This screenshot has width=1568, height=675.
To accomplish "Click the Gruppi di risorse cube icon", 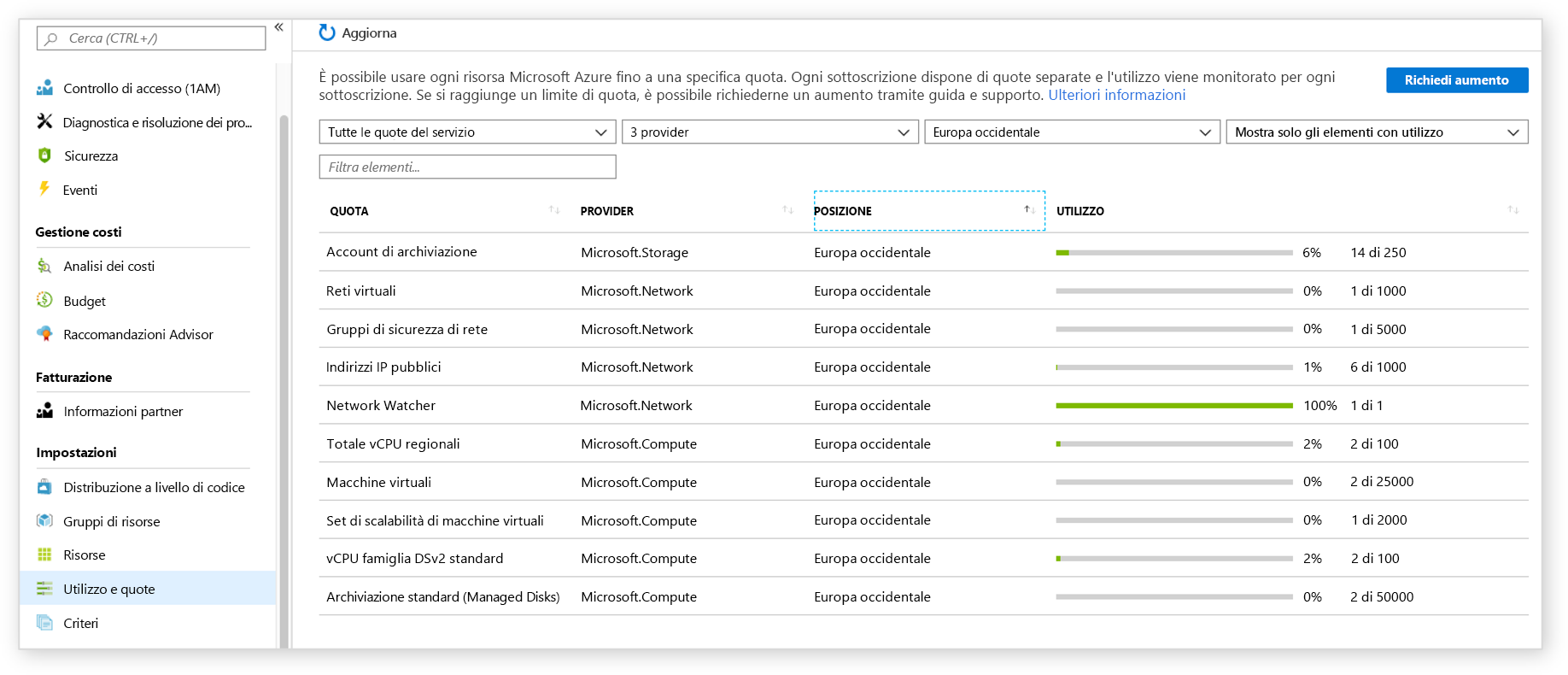I will (x=44, y=520).
